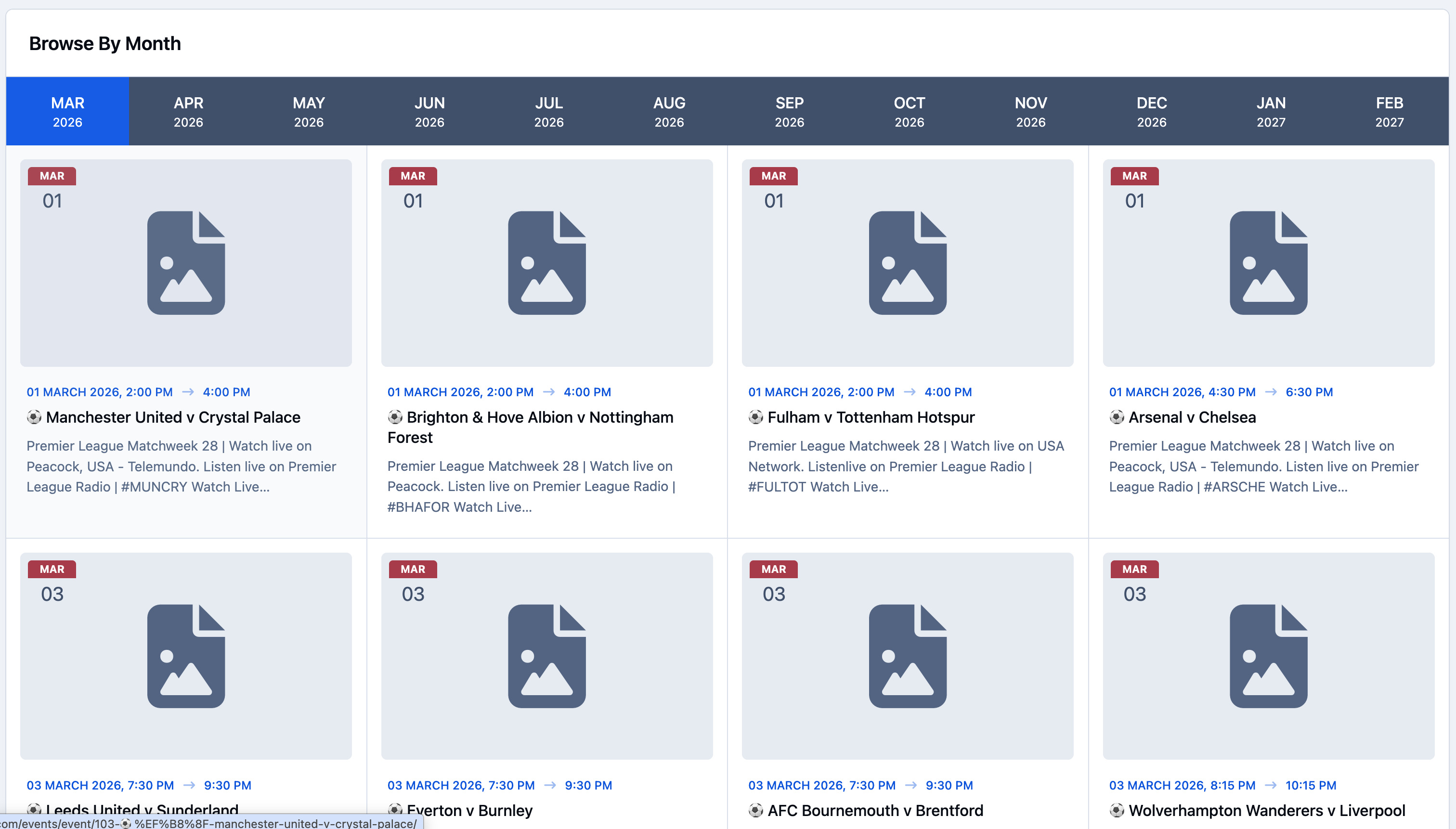Viewport: 1456px width, 829px height.
Task: Click MAR 01 date badge on Manchester United card
Action: click(52, 190)
